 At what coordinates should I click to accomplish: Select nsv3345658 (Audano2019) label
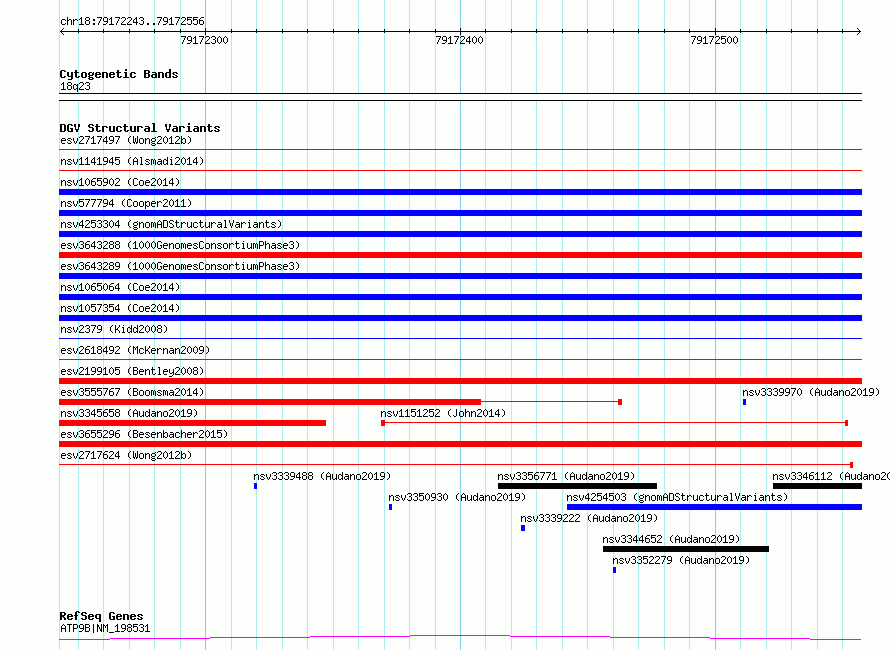click(129, 413)
